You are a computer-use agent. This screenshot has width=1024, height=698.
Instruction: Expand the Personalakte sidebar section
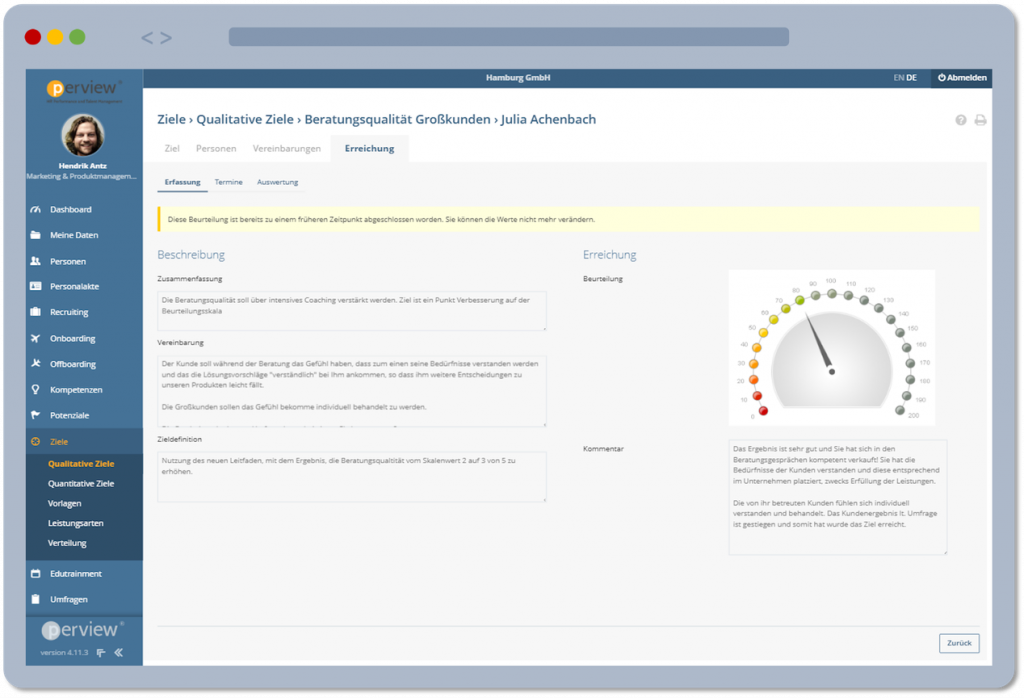(74, 287)
